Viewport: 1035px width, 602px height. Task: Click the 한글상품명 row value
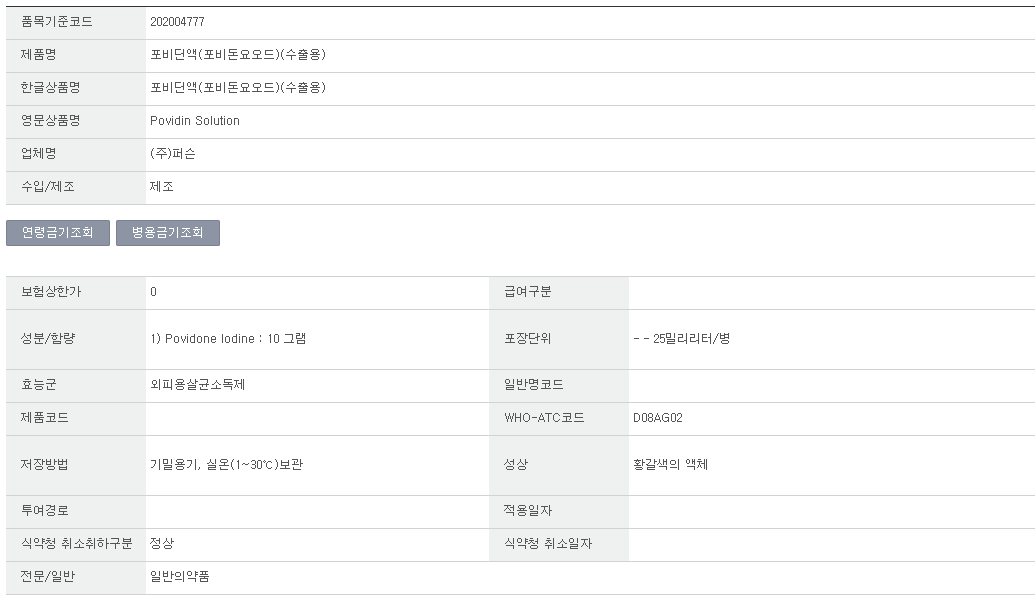click(x=238, y=88)
